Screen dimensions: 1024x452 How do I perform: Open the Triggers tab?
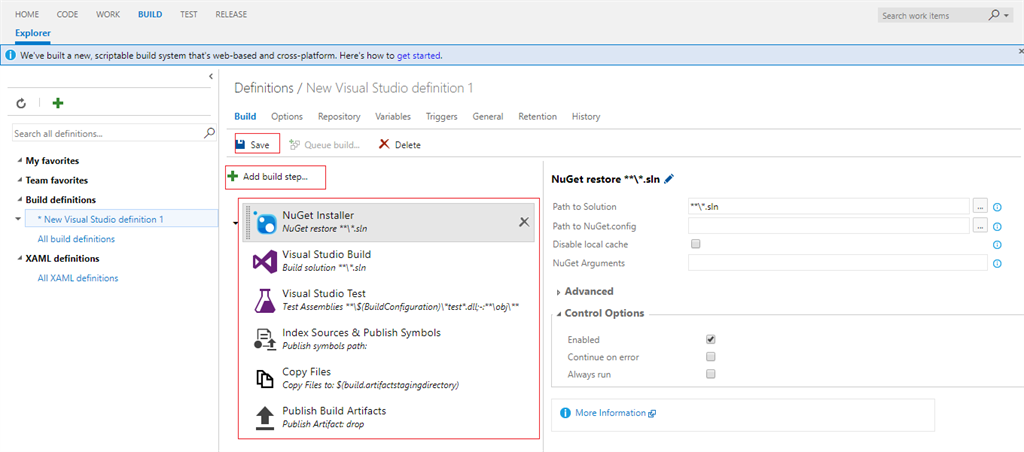tap(441, 117)
